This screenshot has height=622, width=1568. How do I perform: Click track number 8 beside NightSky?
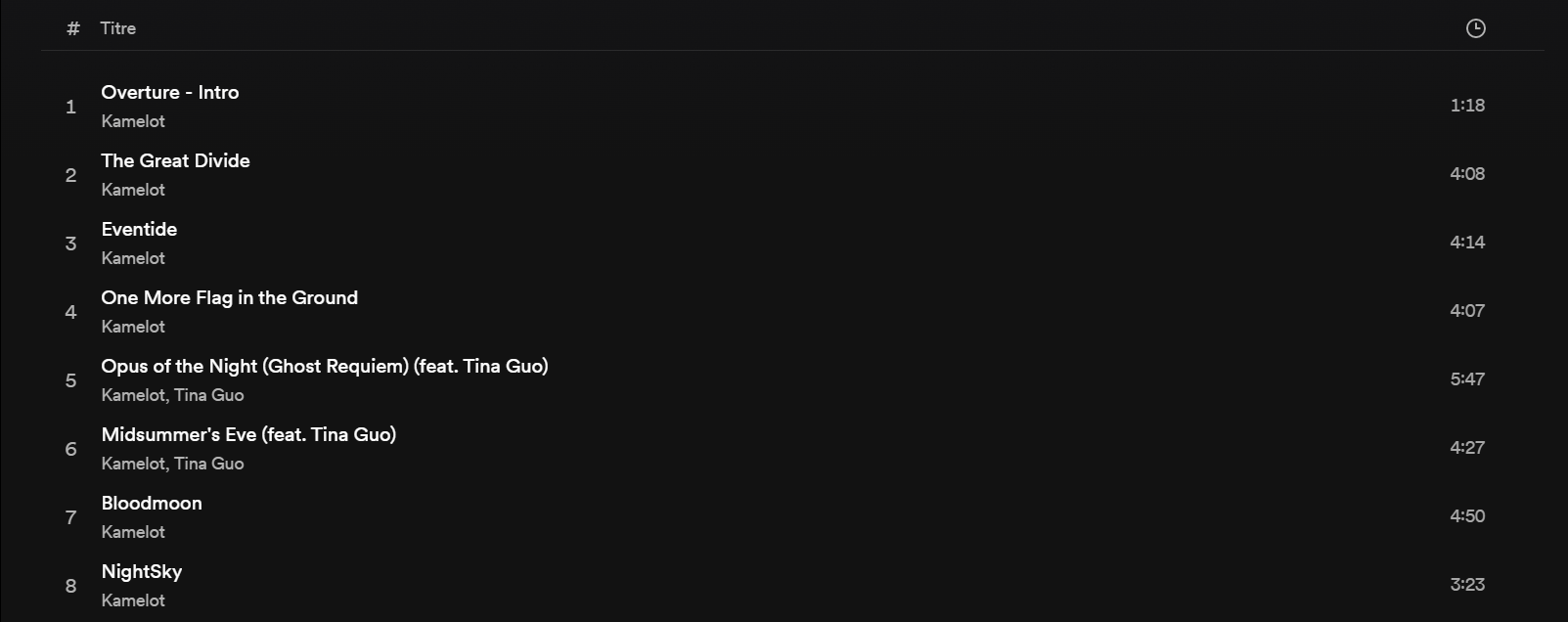pyautogui.click(x=70, y=586)
